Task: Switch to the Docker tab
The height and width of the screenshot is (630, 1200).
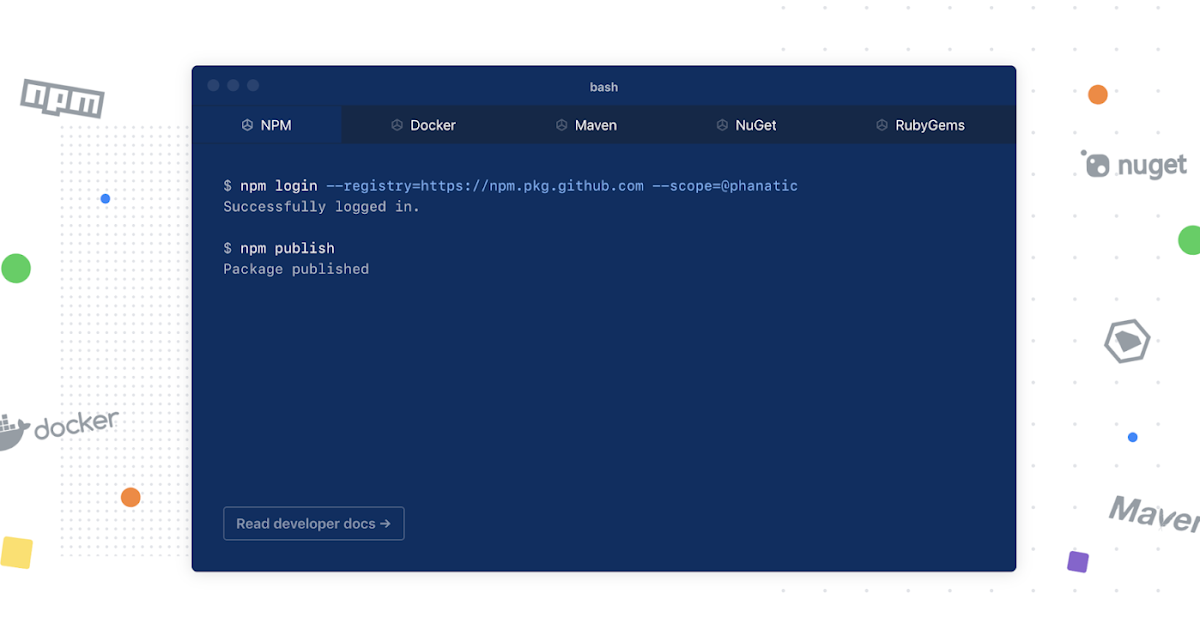Action: point(424,125)
